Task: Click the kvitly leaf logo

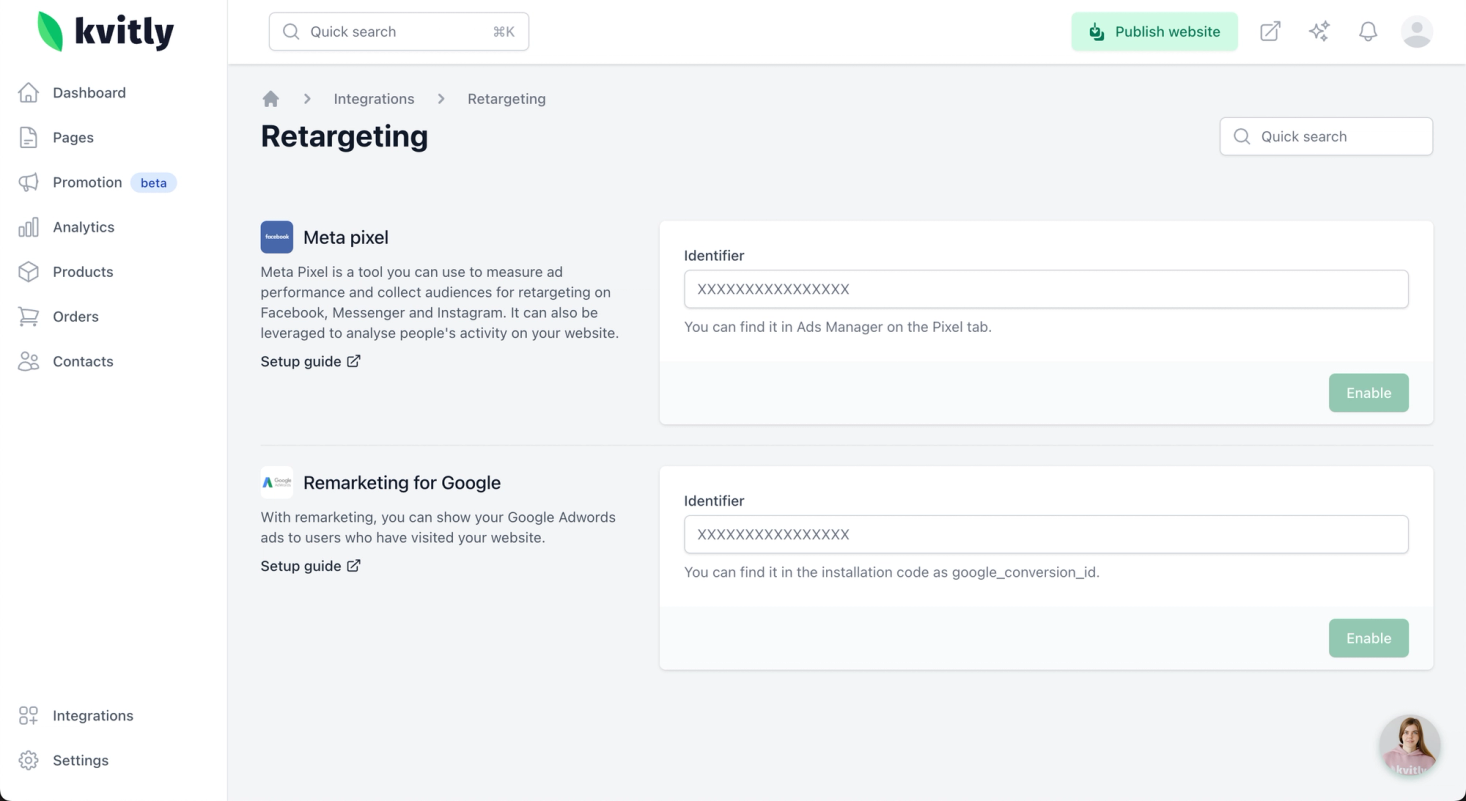Action: [50, 32]
